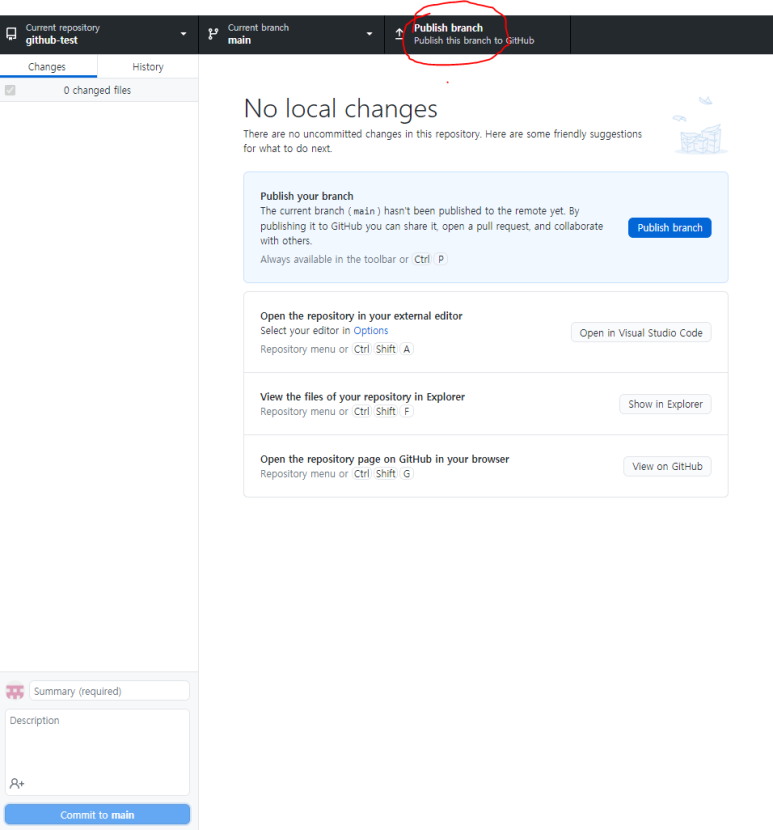Click the 'github-test' repository name
Image resolution: width=773 pixels, height=830 pixels.
(51, 40)
